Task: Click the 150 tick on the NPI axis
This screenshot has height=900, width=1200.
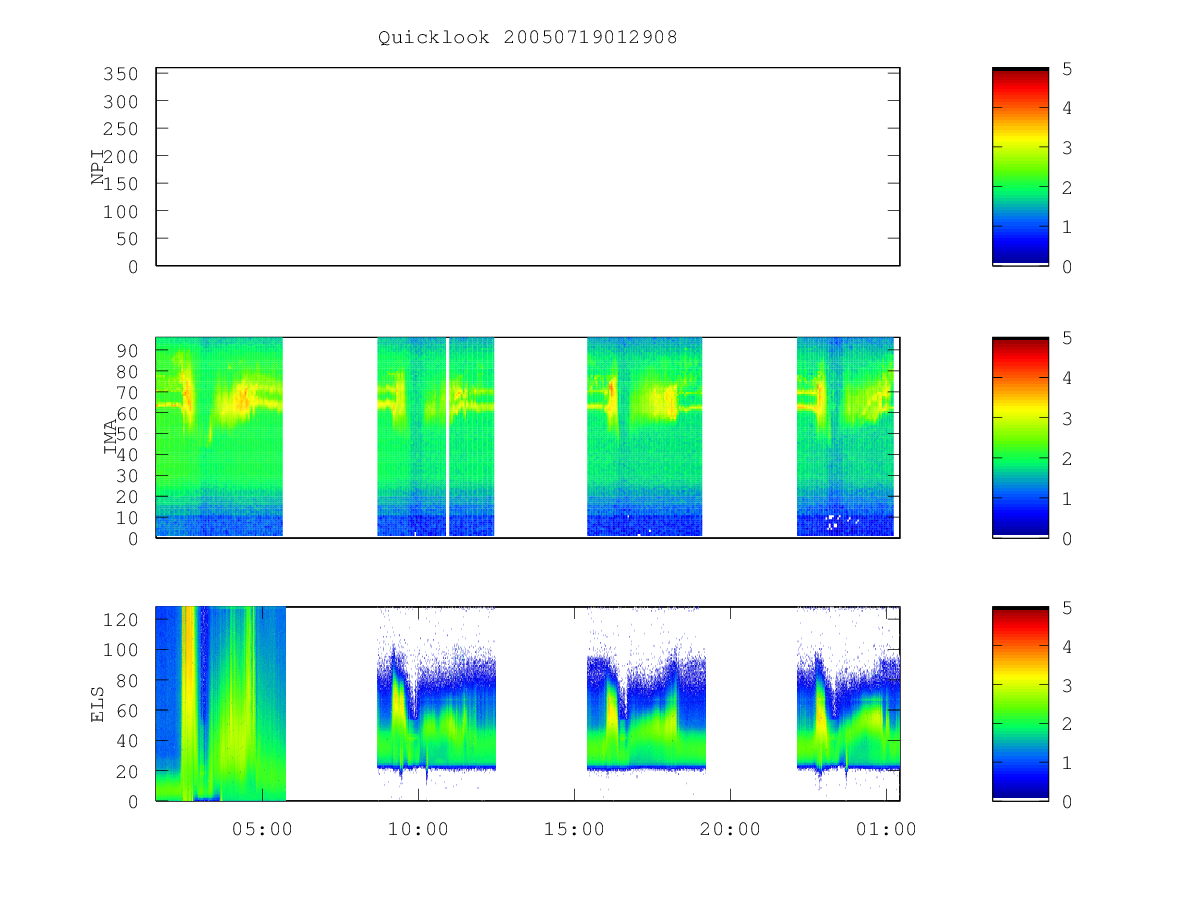Action: tap(122, 184)
